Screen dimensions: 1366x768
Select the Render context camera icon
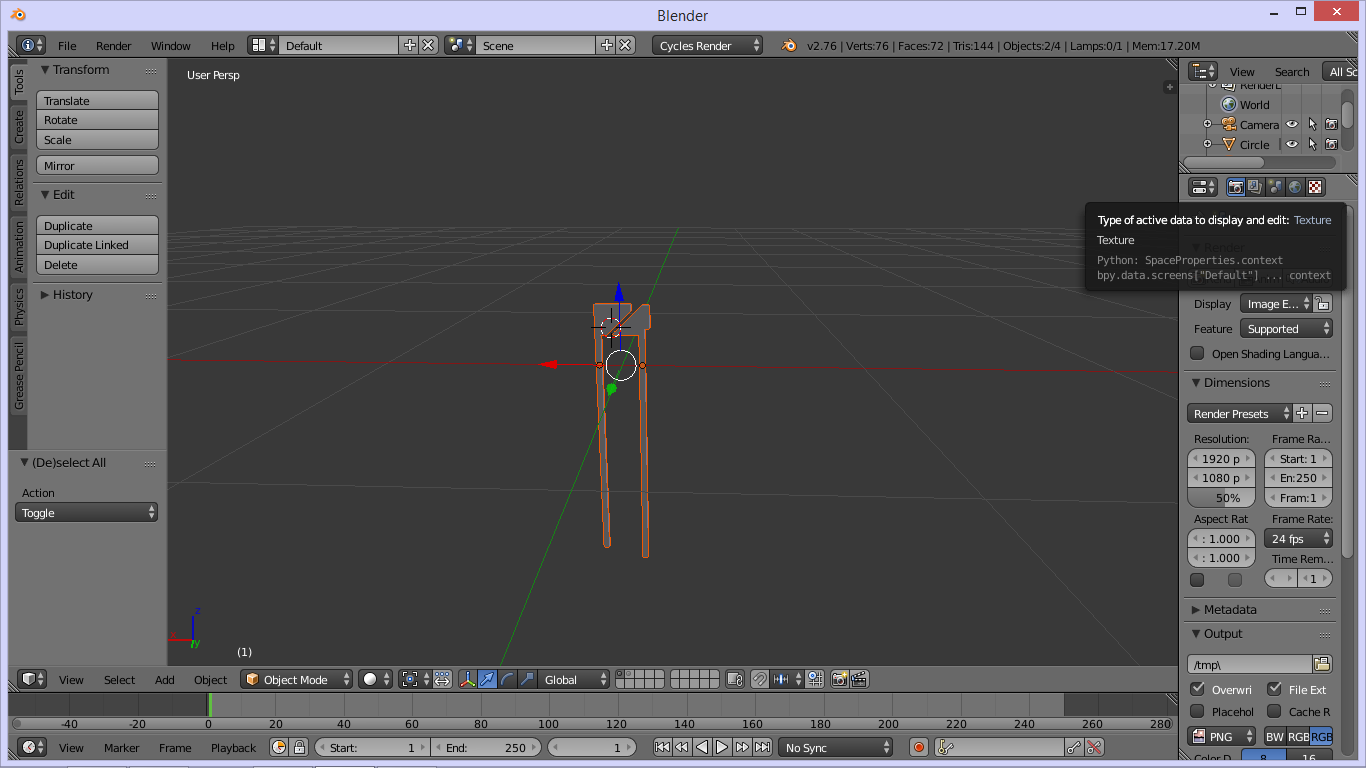coord(1236,187)
